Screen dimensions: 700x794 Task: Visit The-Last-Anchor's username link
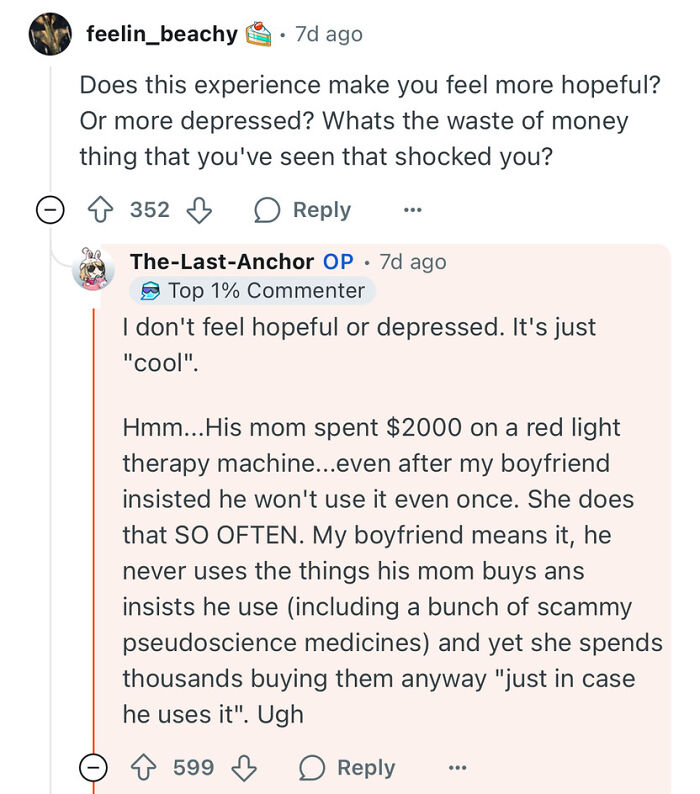221,262
